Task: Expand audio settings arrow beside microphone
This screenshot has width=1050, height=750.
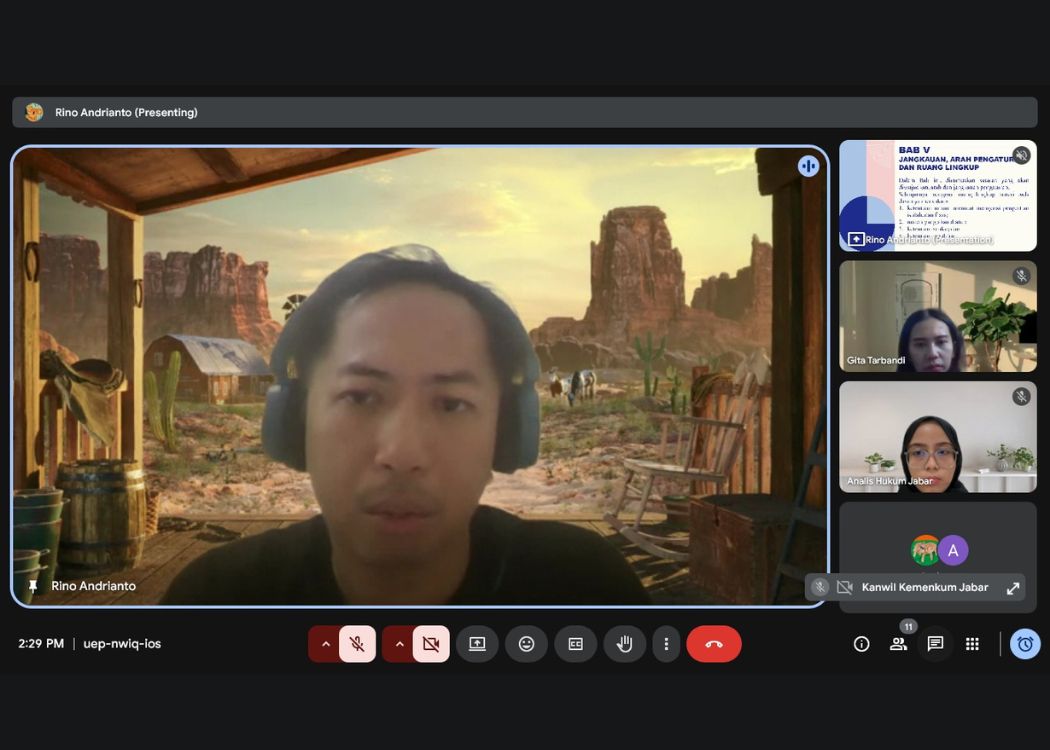Action: (325, 644)
